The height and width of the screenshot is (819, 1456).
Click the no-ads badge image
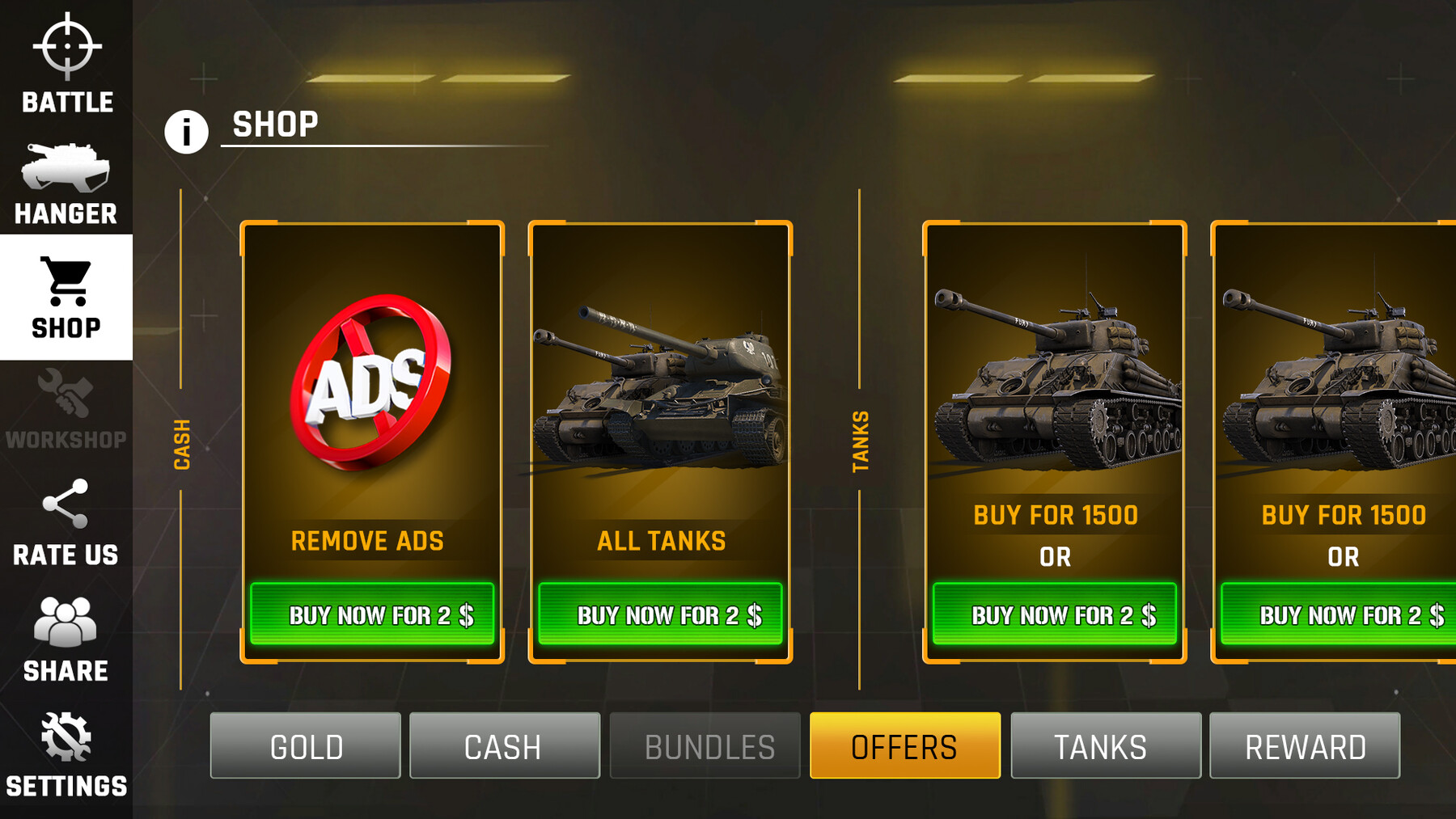pos(371,382)
